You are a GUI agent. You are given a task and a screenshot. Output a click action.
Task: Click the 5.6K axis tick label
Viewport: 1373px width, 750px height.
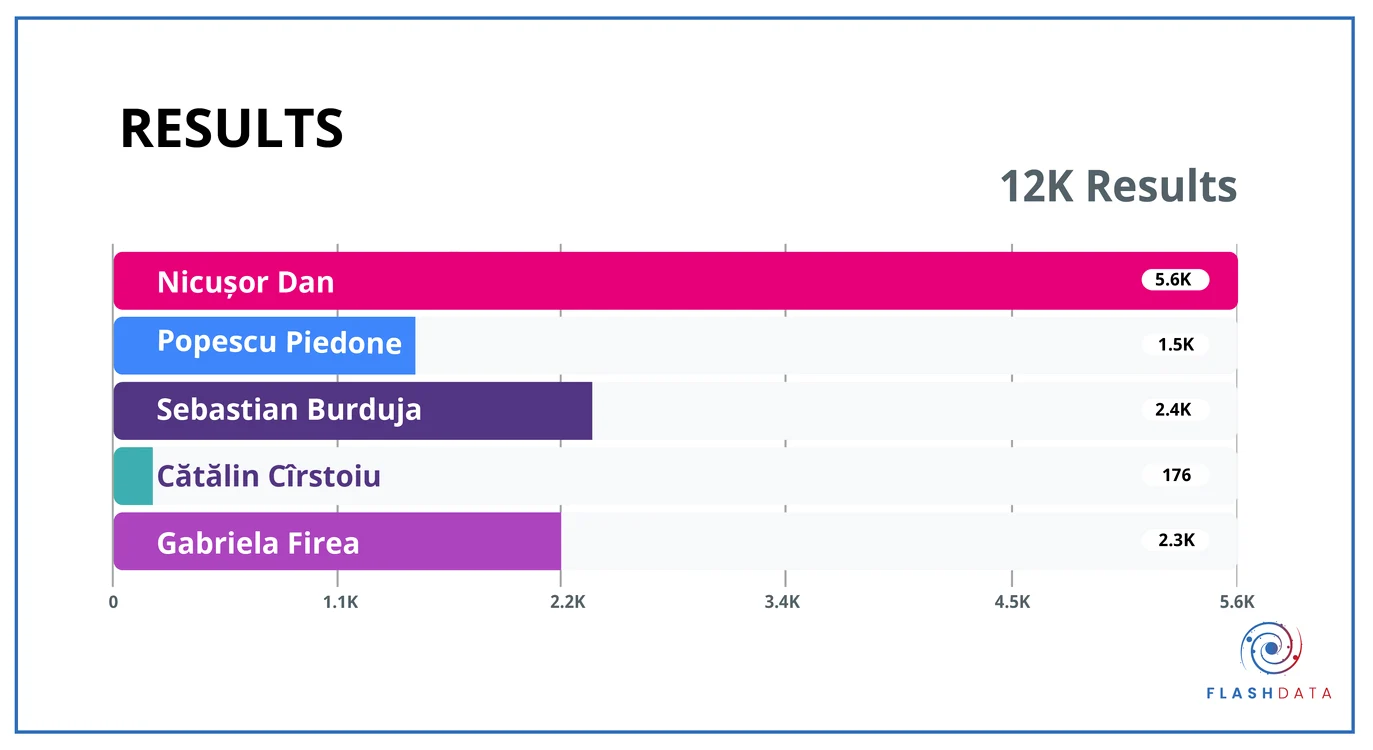click(1237, 602)
